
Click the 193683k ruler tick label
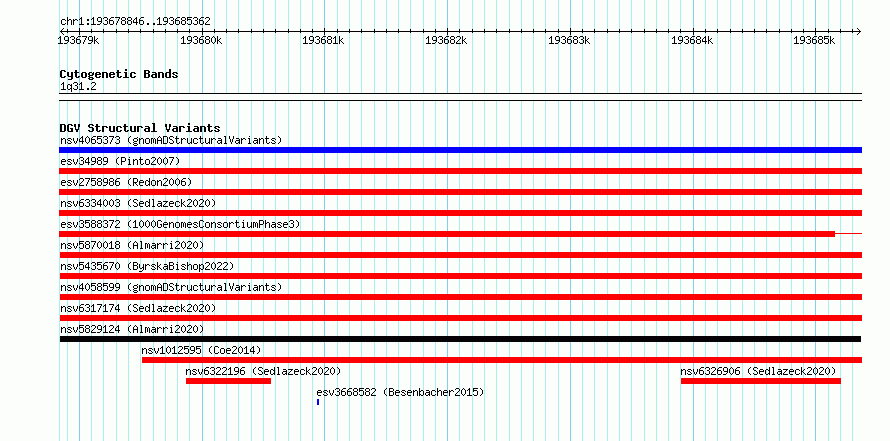[569, 41]
